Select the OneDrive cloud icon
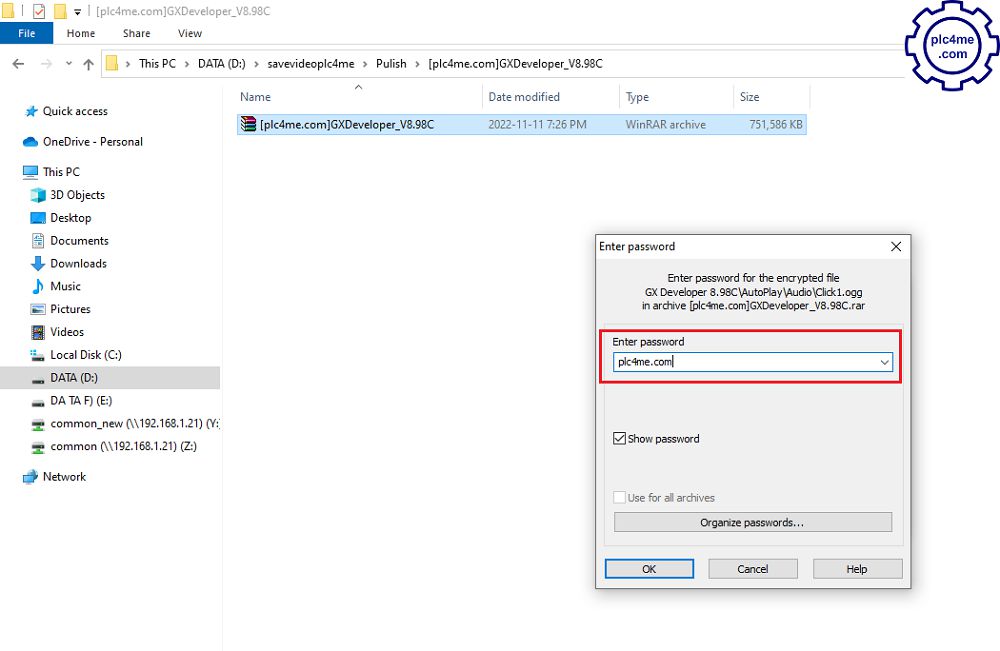The image size is (1000, 651). click(x=31, y=142)
